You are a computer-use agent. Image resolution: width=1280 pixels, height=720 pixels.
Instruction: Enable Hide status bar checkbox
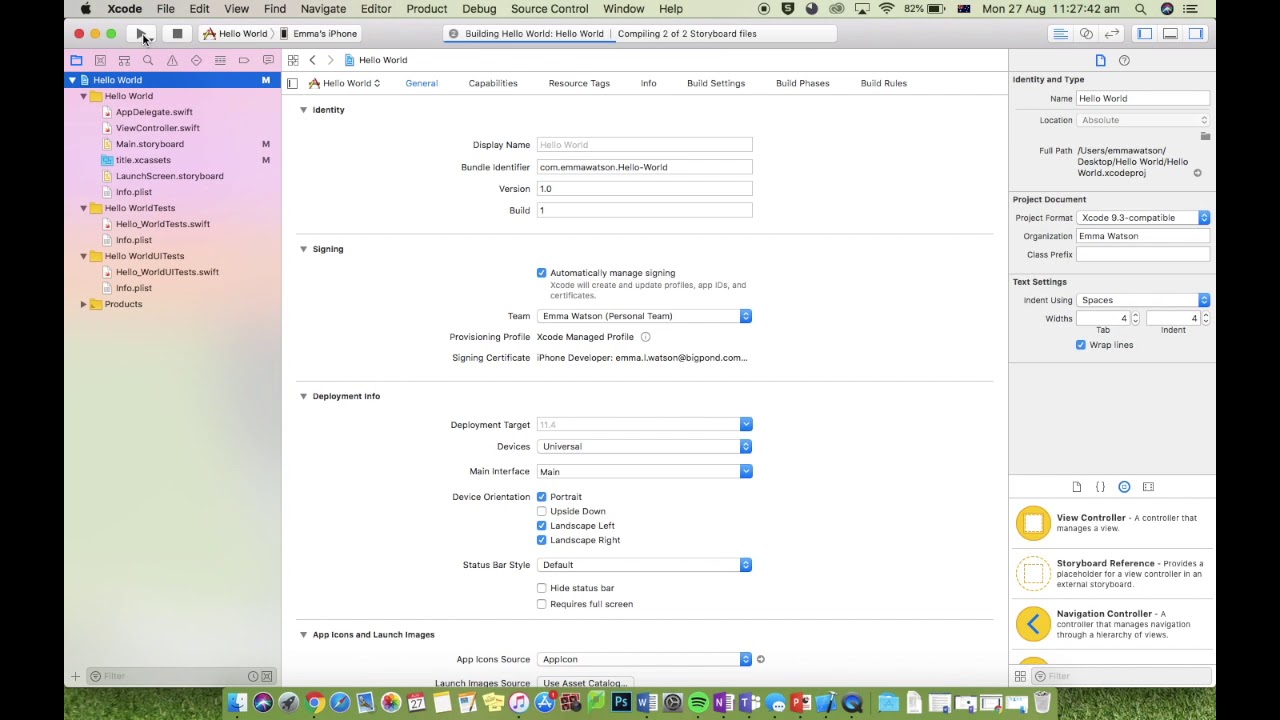click(x=542, y=588)
